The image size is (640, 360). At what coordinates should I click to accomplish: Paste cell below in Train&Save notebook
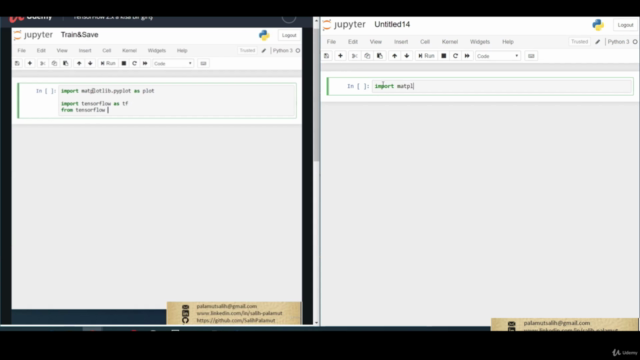pos(66,63)
